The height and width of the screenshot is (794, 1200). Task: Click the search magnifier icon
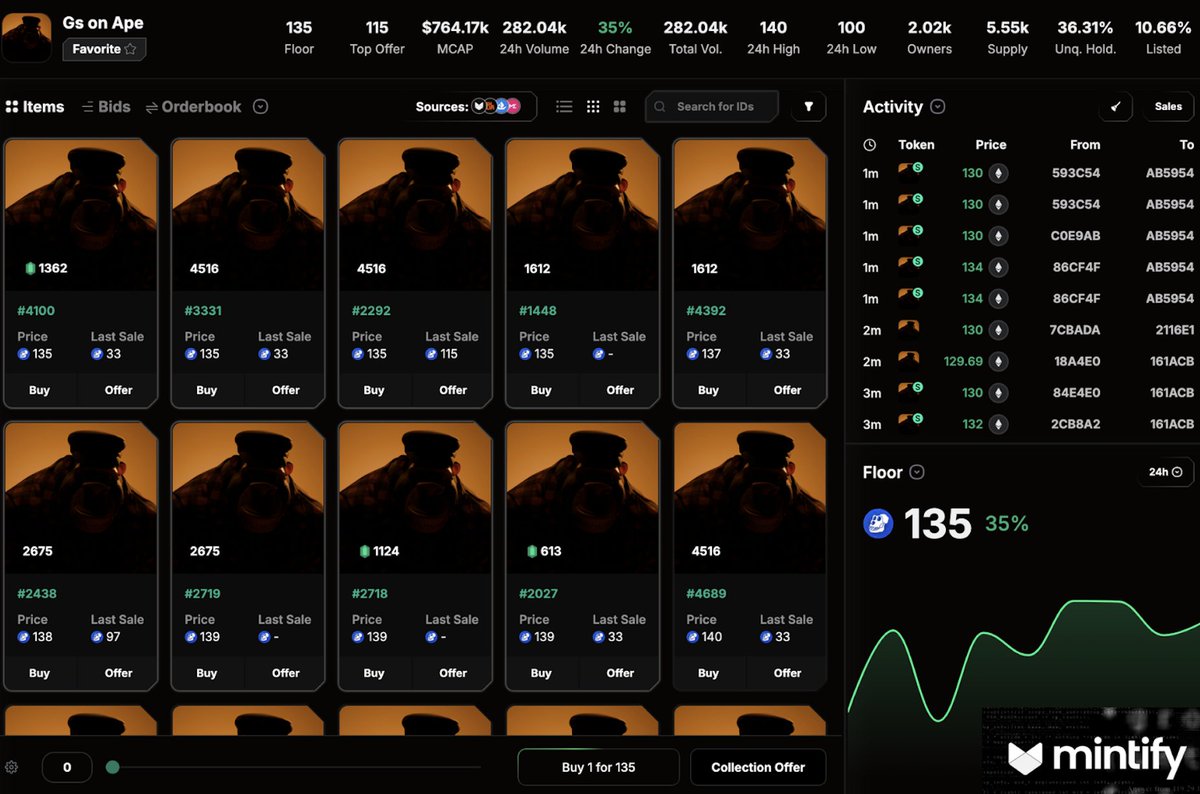[661, 106]
